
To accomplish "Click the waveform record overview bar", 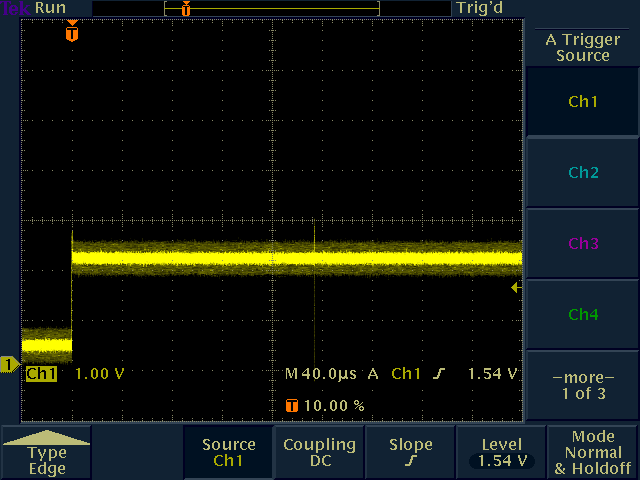I will (272, 8).
